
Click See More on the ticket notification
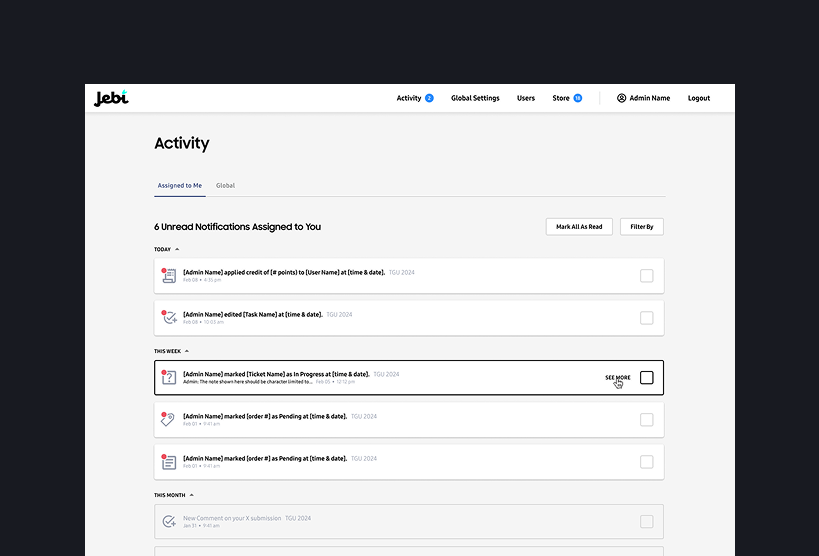pos(617,377)
